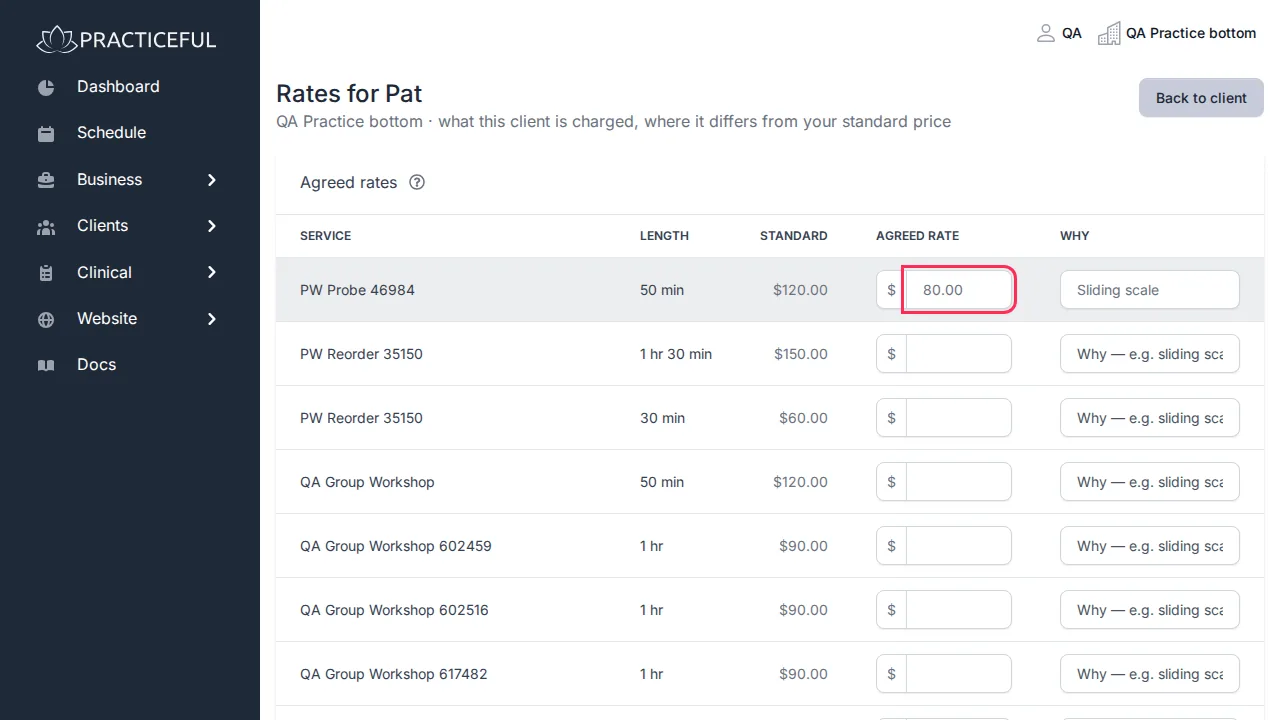Open the QA Practice bottom switcher

1177,33
